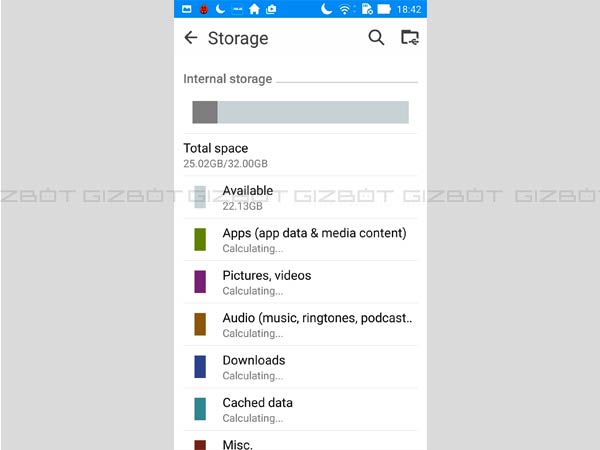Click the green Apps color swatch
The width and height of the screenshot is (600, 450).
pos(200,240)
